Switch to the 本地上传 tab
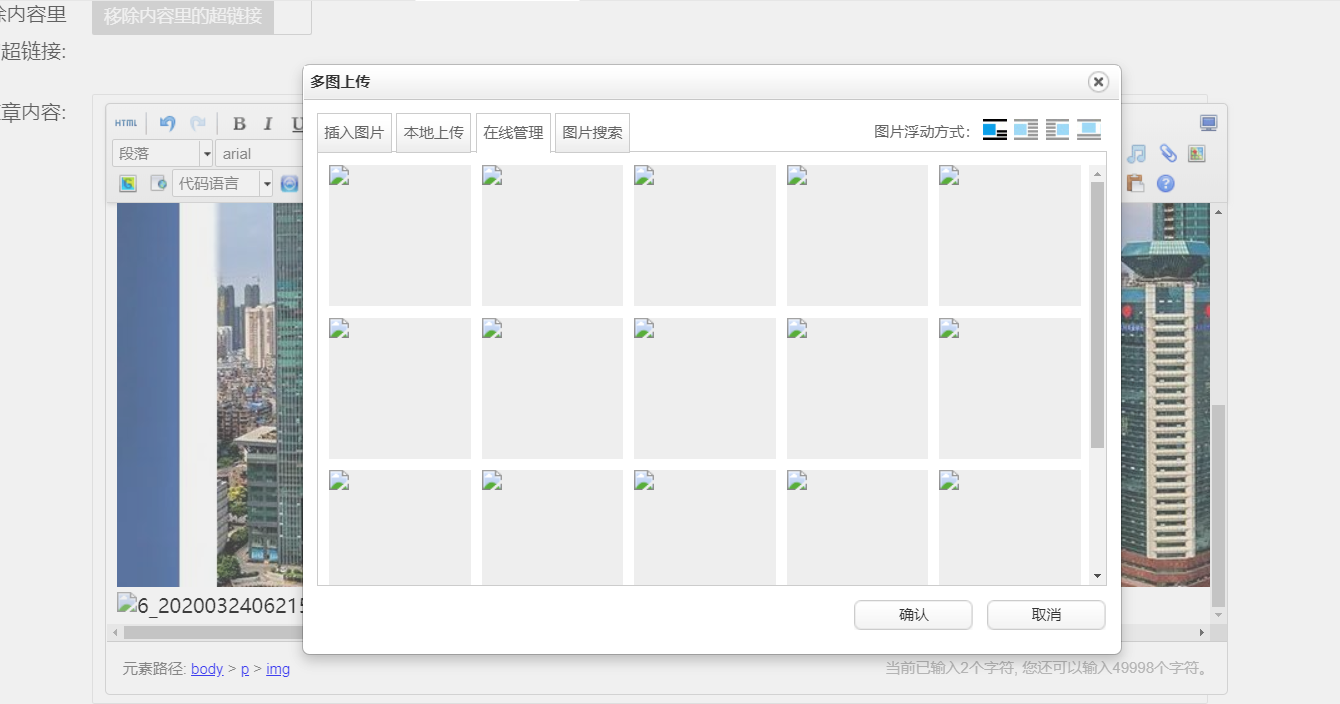 [434, 132]
